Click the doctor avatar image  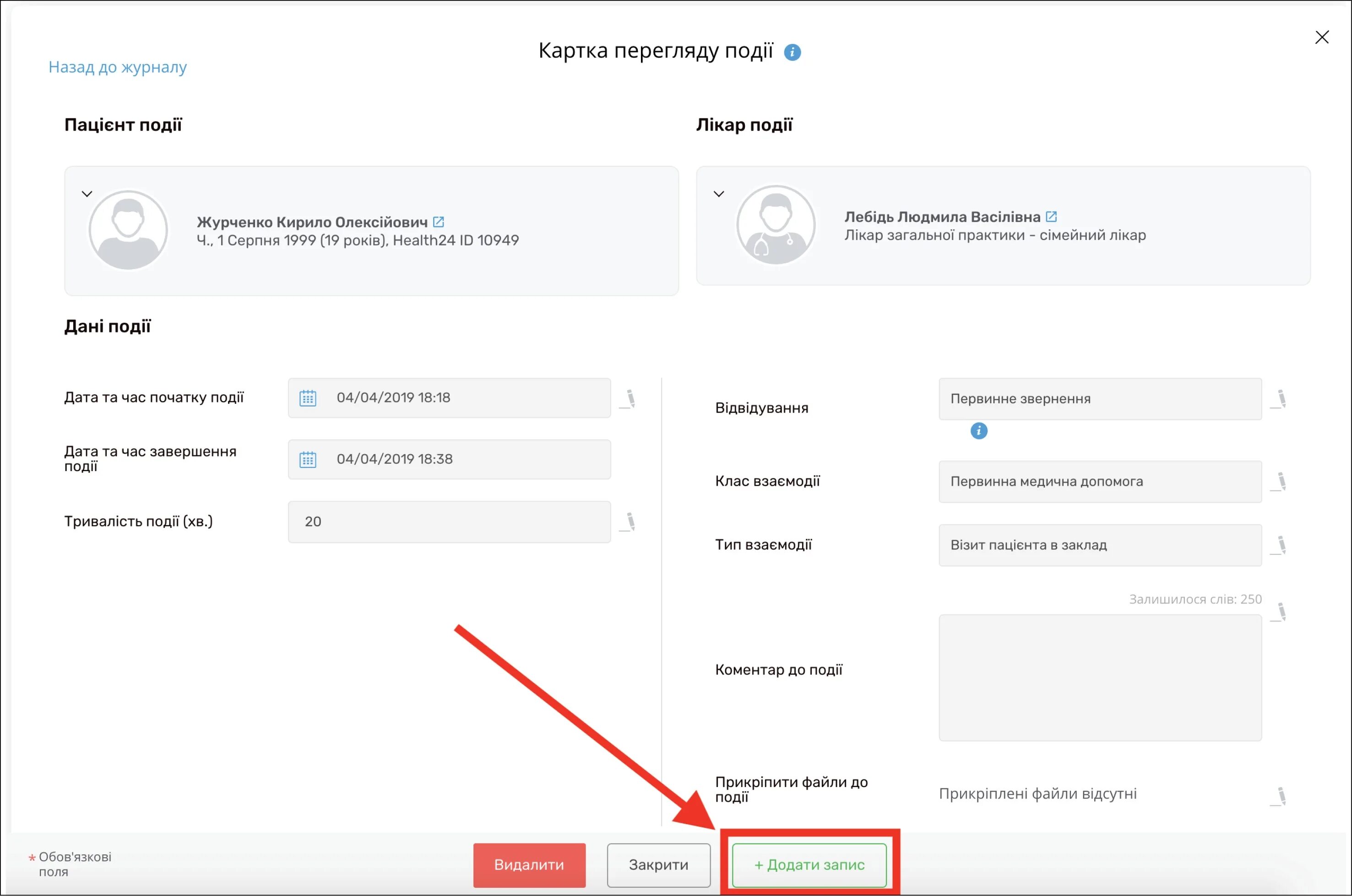tap(776, 224)
